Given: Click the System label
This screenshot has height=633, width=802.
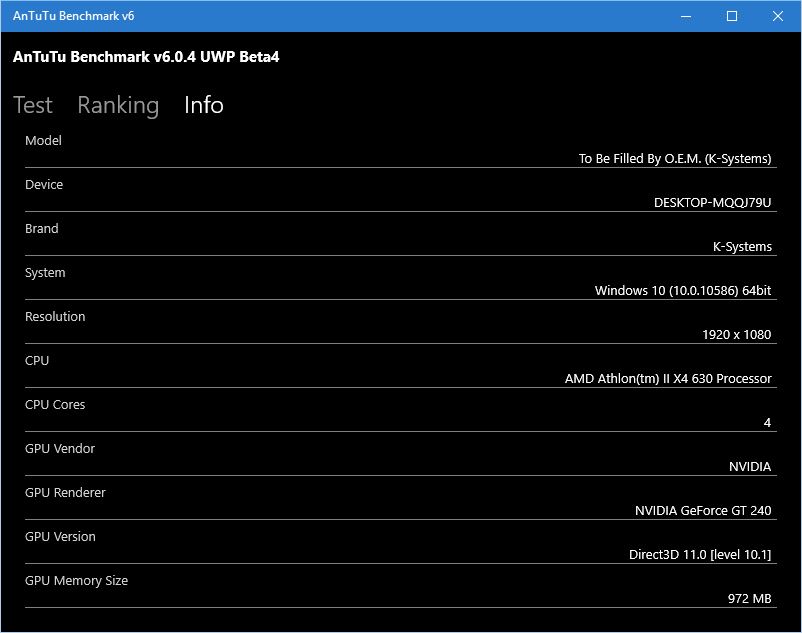Looking at the screenshot, I should (45, 273).
